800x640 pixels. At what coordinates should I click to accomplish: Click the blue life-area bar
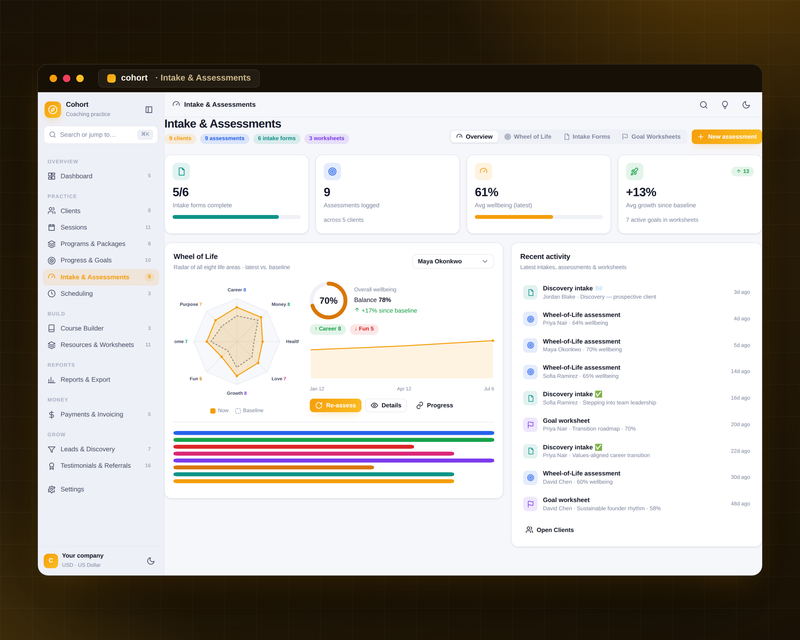pyautogui.click(x=334, y=433)
